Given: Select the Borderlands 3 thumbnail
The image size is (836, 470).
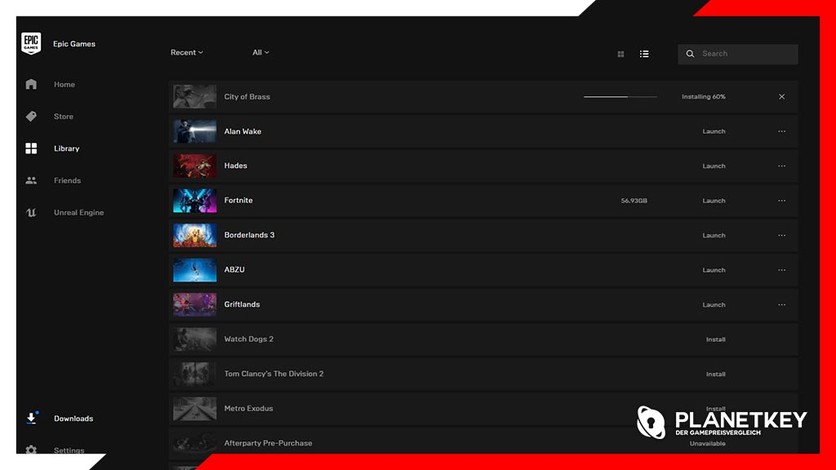Looking at the screenshot, I should tap(194, 235).
